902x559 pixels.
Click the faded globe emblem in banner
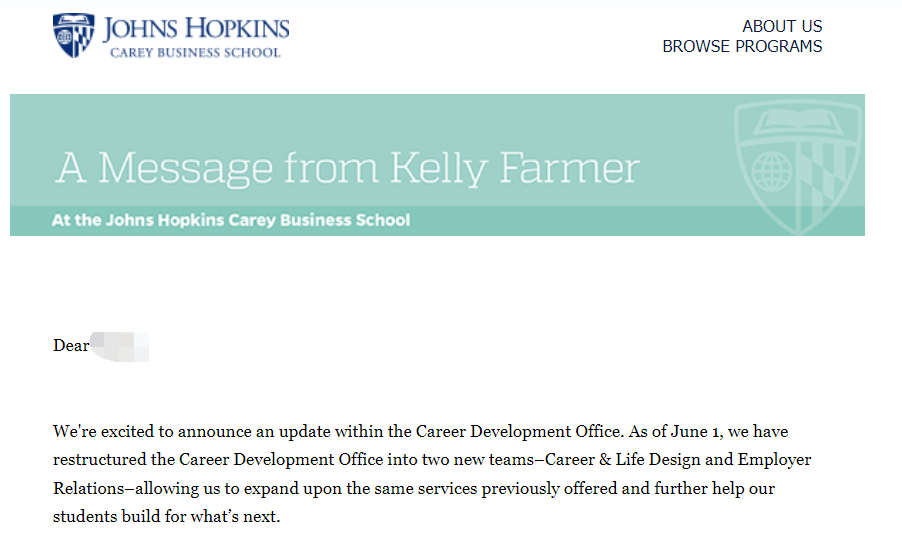771,171
